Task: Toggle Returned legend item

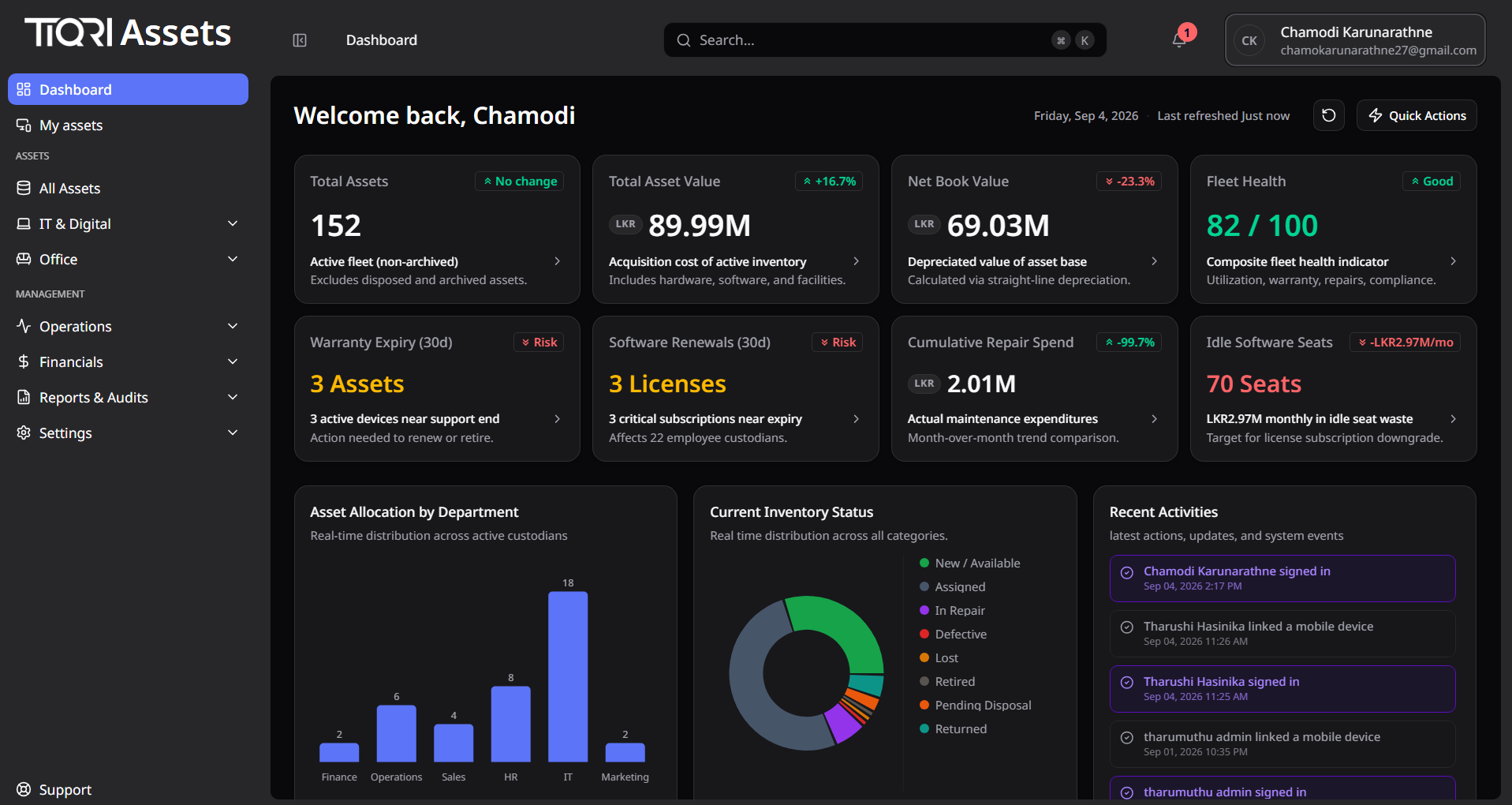Action: (953, 728)
